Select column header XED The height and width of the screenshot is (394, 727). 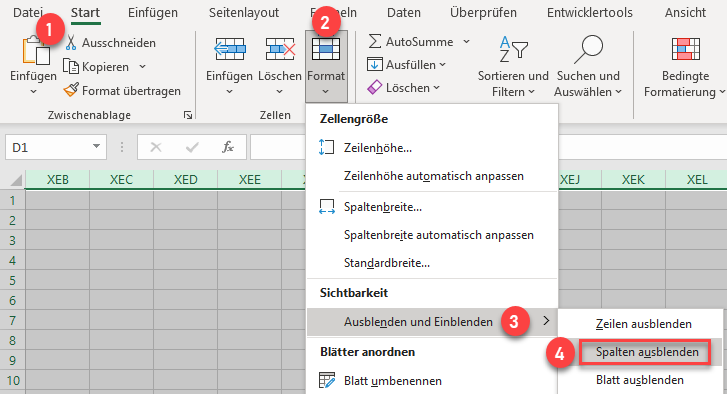(185, 179)
